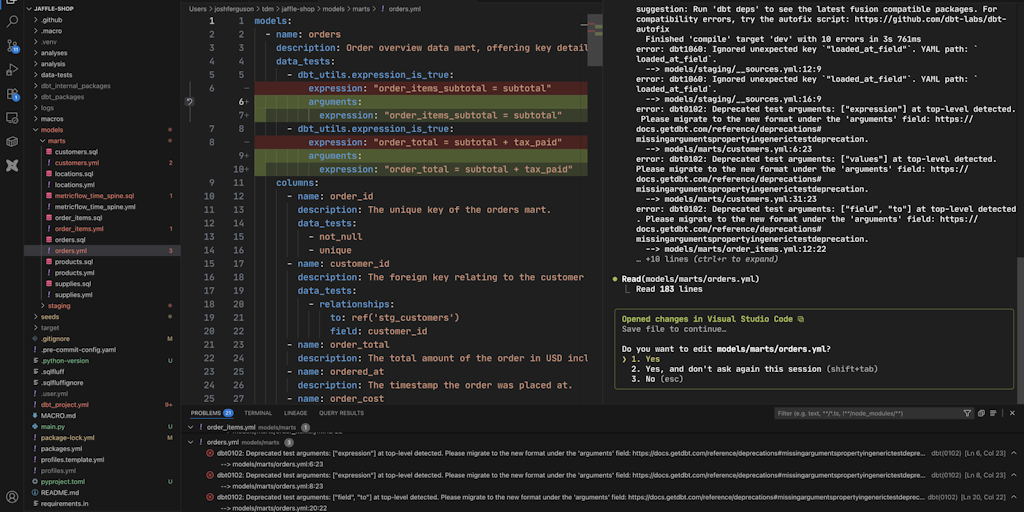Switch to the Terminal tab
The height and width of the screenshot is (512, 1024).
click(x=258, y=413)
